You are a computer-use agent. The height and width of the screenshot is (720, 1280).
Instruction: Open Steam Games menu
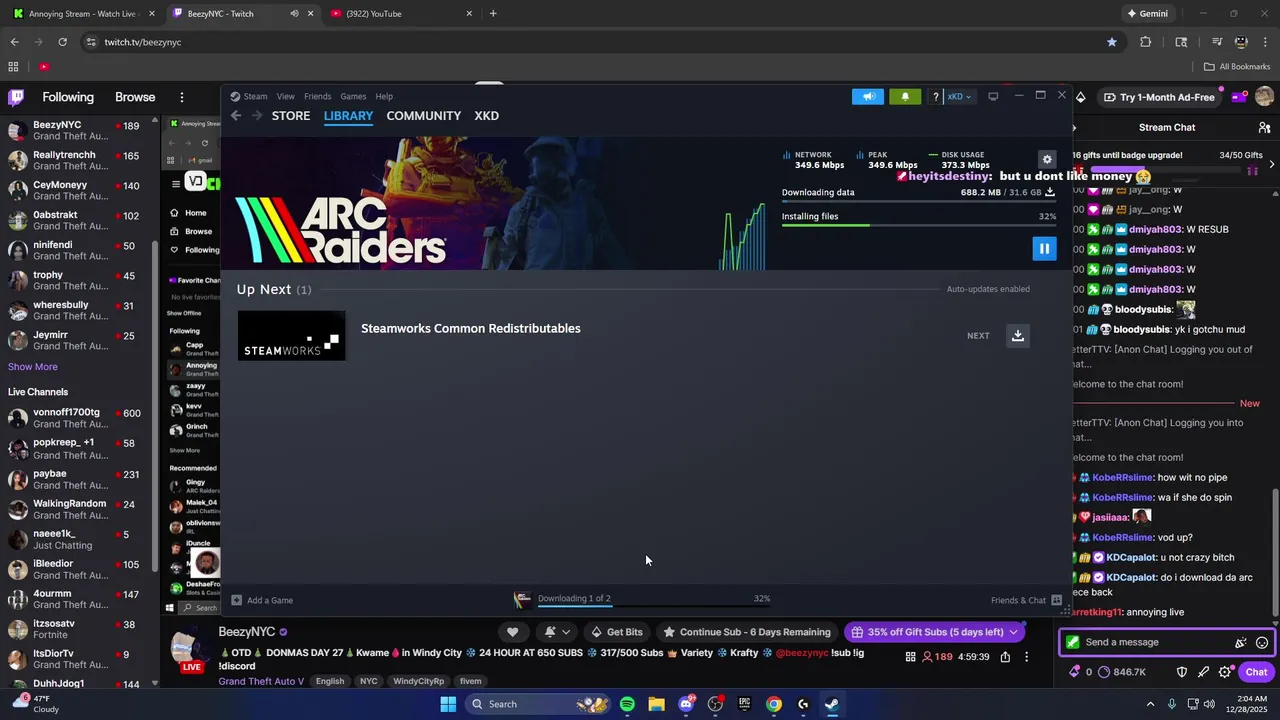point(353,96)
